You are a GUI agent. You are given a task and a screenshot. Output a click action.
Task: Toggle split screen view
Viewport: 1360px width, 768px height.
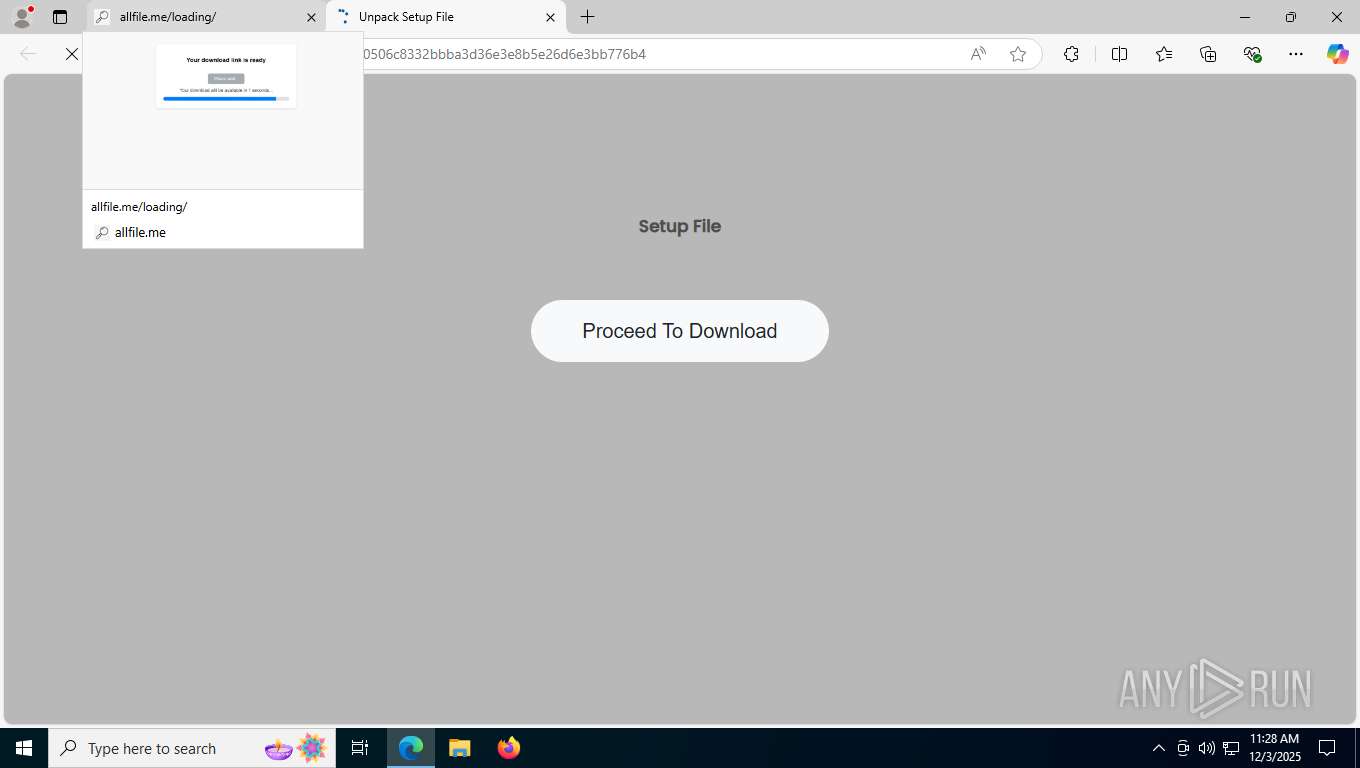coord(1120,54)
